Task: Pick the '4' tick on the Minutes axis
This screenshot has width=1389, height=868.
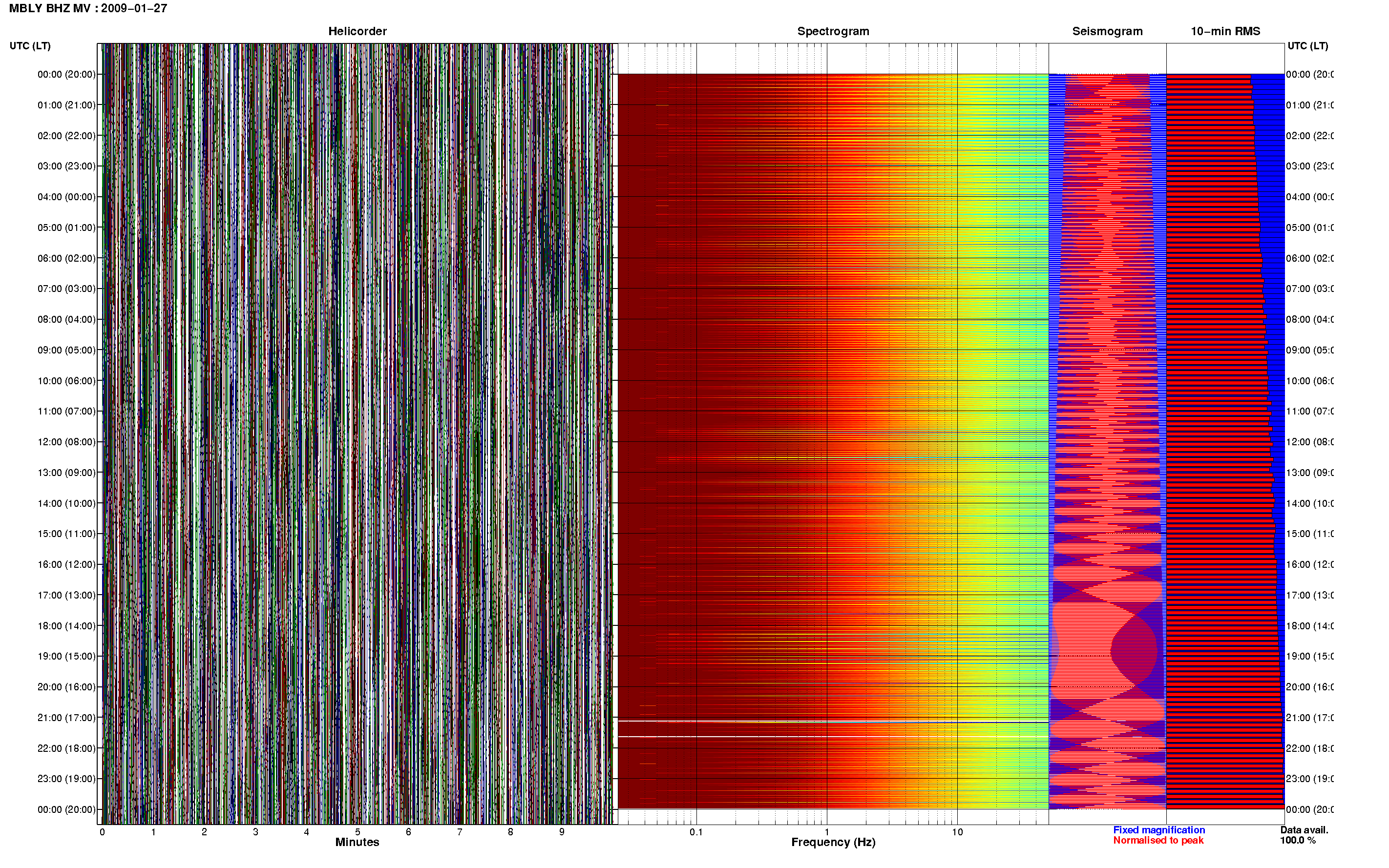Action: point(307,832)
